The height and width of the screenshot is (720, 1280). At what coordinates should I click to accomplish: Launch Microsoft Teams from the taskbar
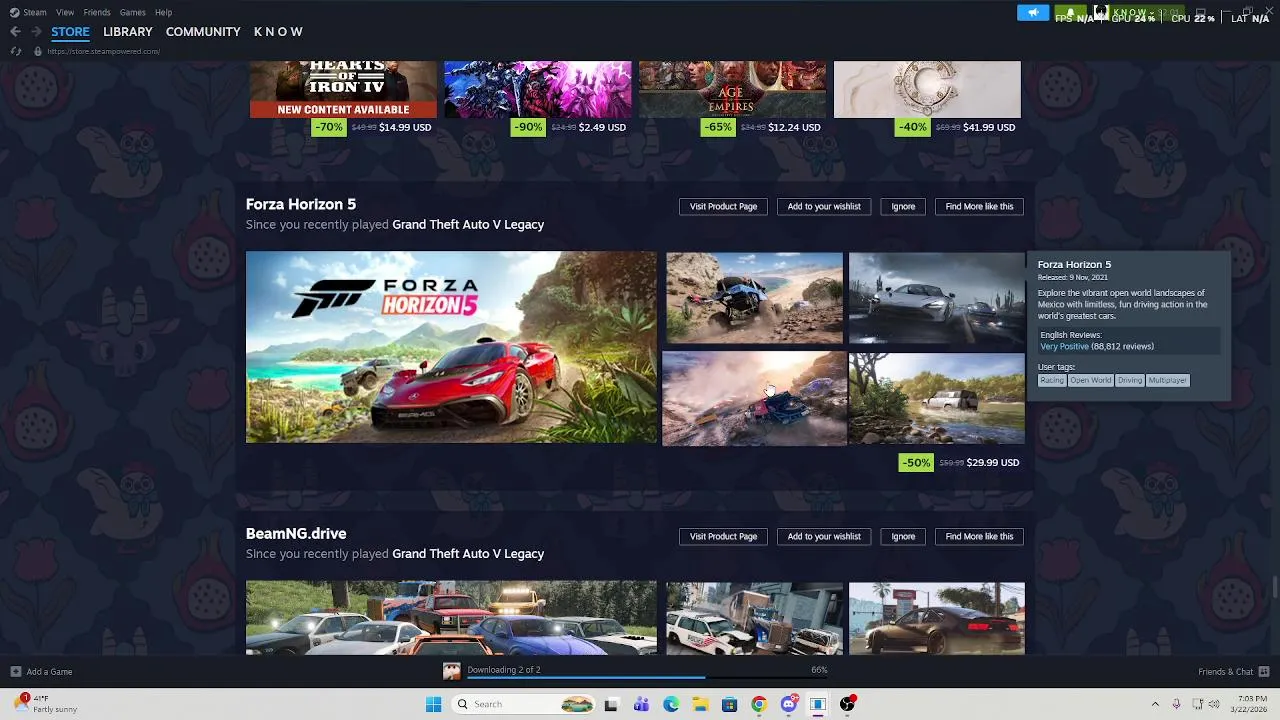[641, 704]
